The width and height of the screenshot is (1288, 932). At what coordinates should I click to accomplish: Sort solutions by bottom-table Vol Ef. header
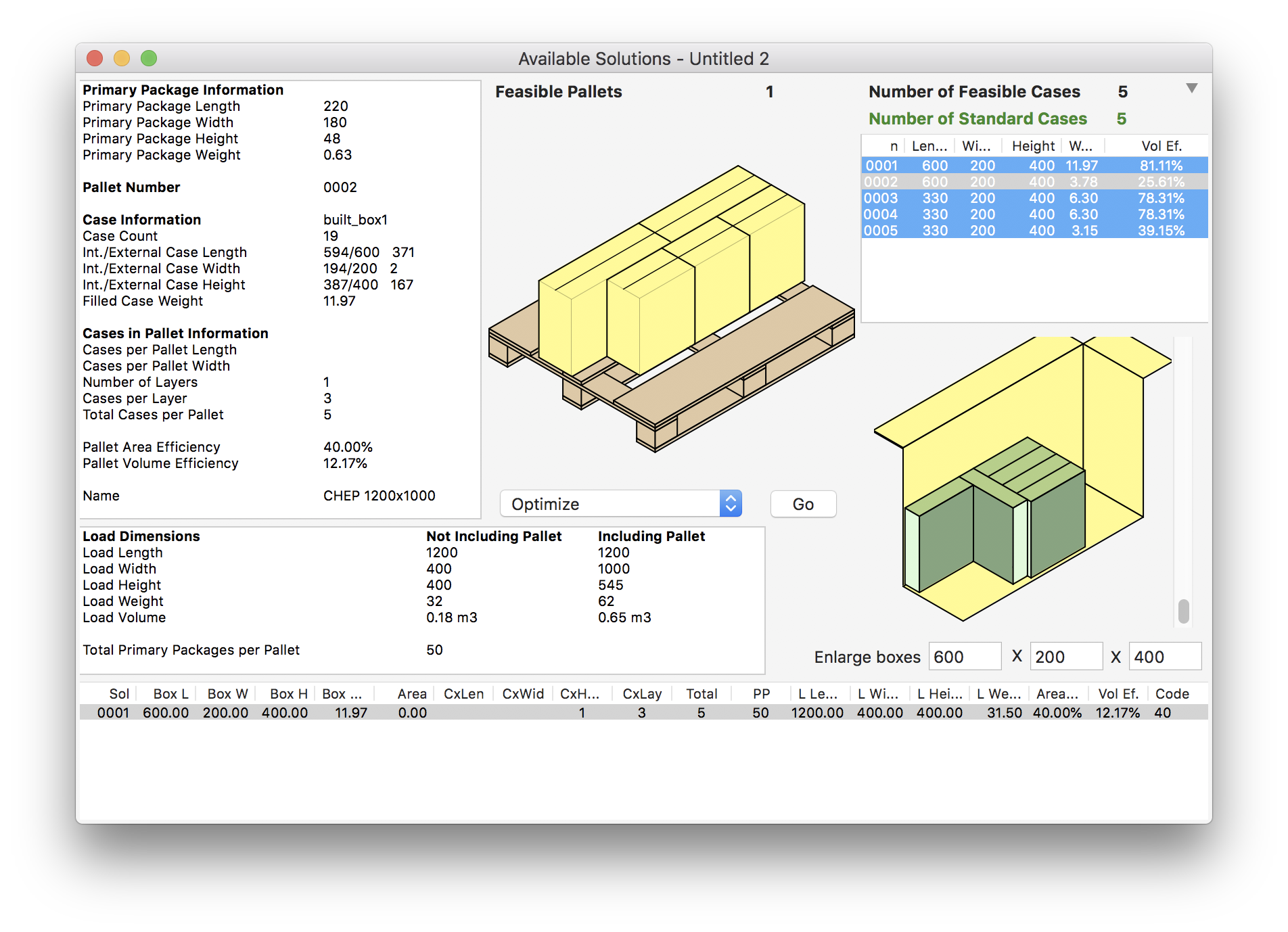1118,694
